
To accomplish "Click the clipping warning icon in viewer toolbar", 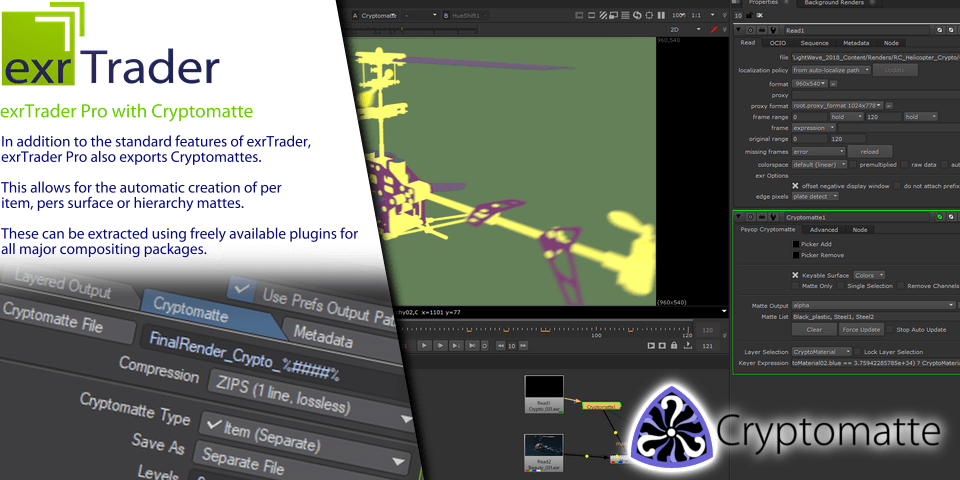I will click(x=579, y=15).
